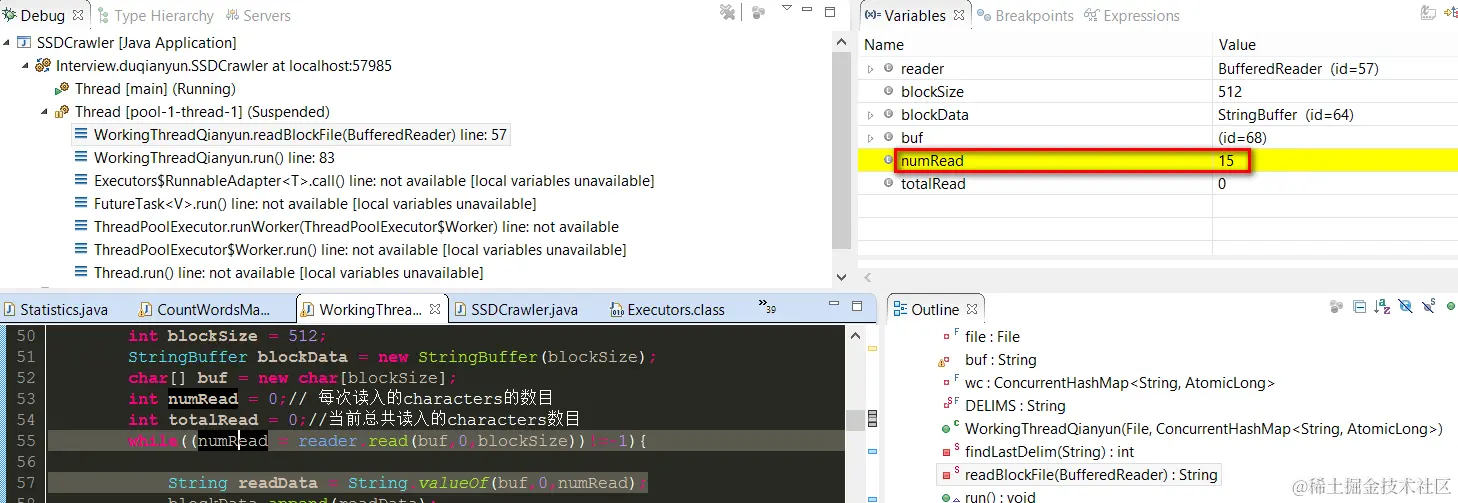Image resolution: width=1458 pixels, height=503 pixels.
Task: Maximize the code editor area
Action: [x=856, y=306]
